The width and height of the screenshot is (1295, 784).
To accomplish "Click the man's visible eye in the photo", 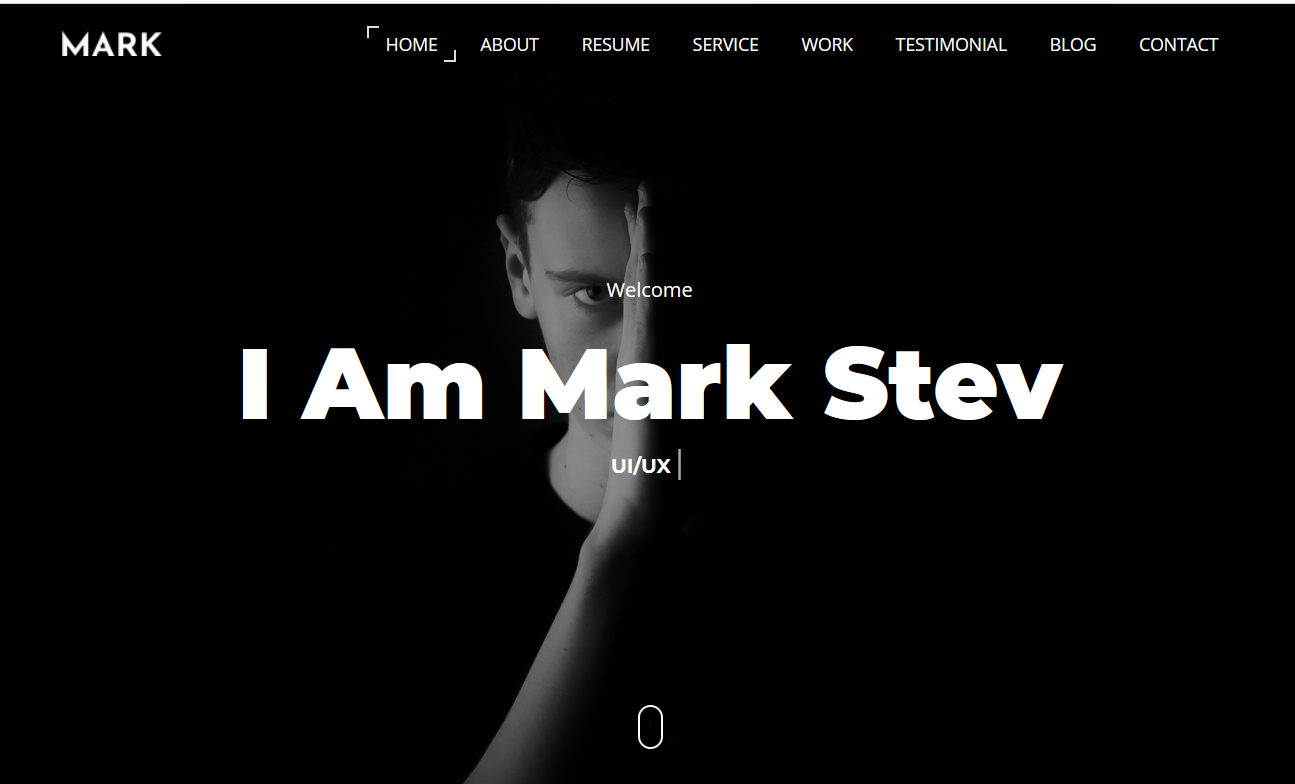I will point(584,293).
